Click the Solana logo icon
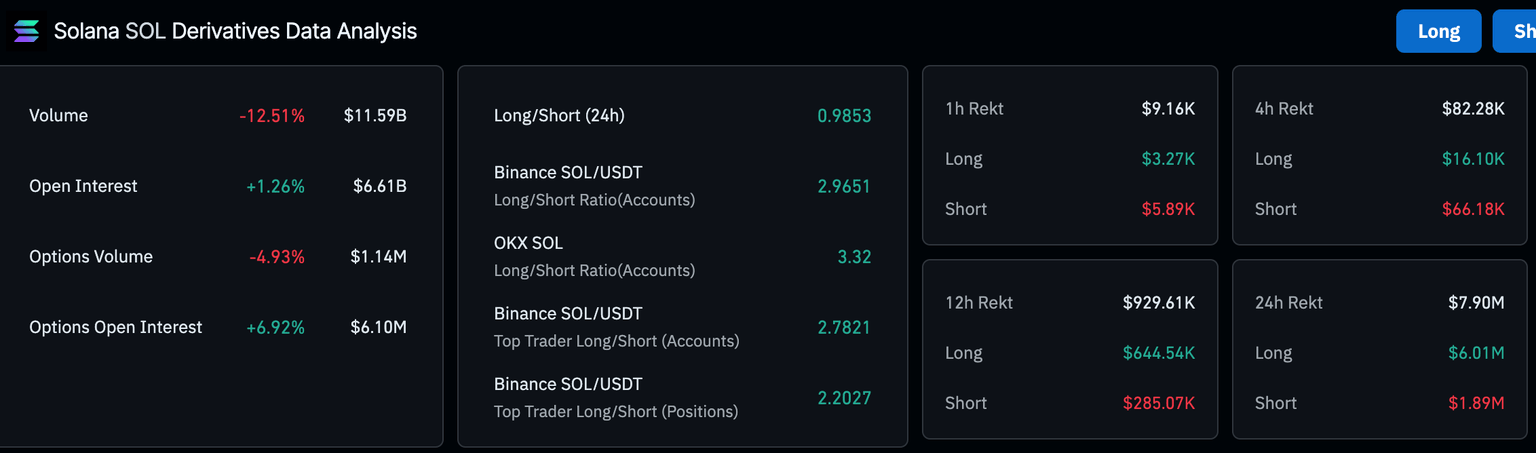Screen dimensions: 1536x453 pyautogui.click(x=27, y=31)
